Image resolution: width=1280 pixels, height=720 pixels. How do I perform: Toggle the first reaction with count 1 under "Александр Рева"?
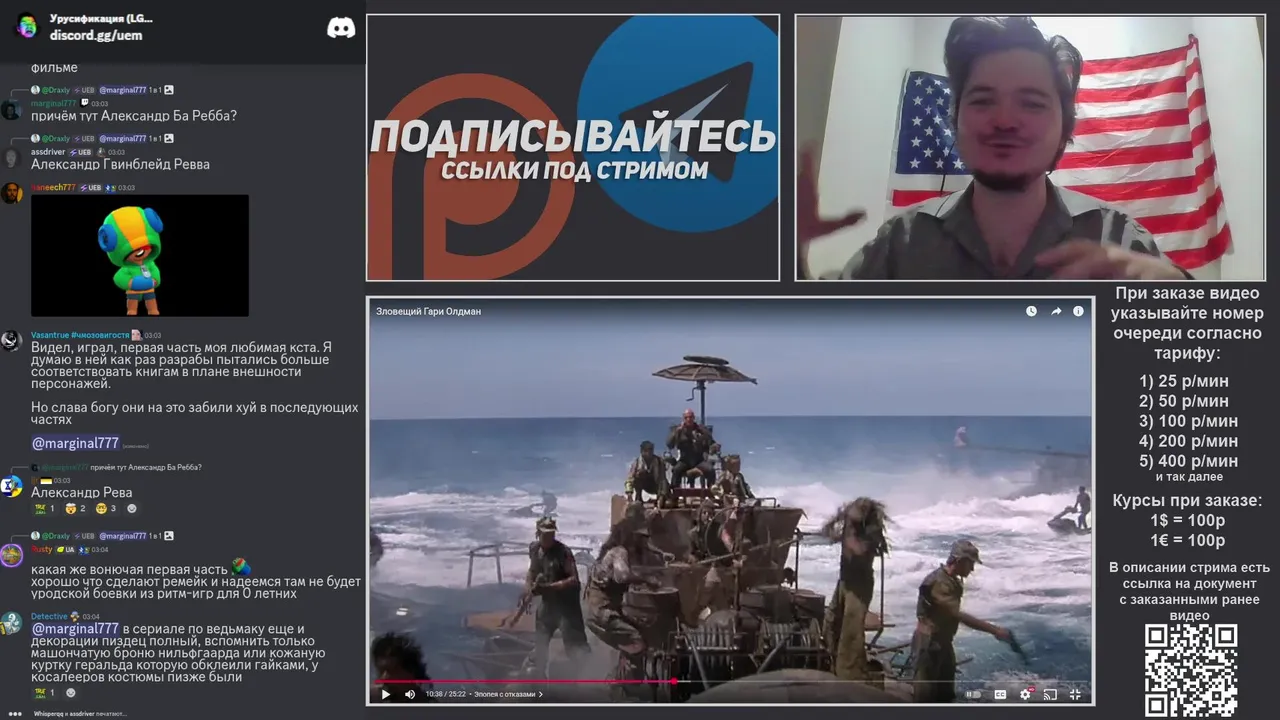[45, 509]
